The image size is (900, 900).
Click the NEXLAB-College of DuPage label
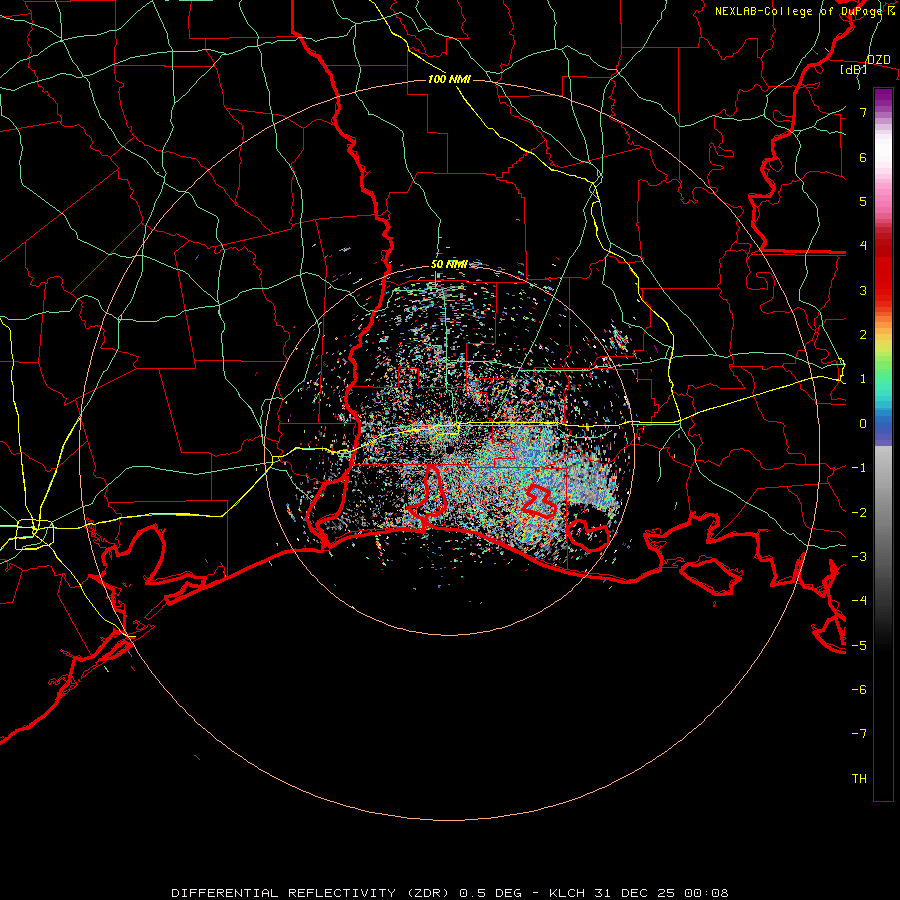tap(798, 11)
